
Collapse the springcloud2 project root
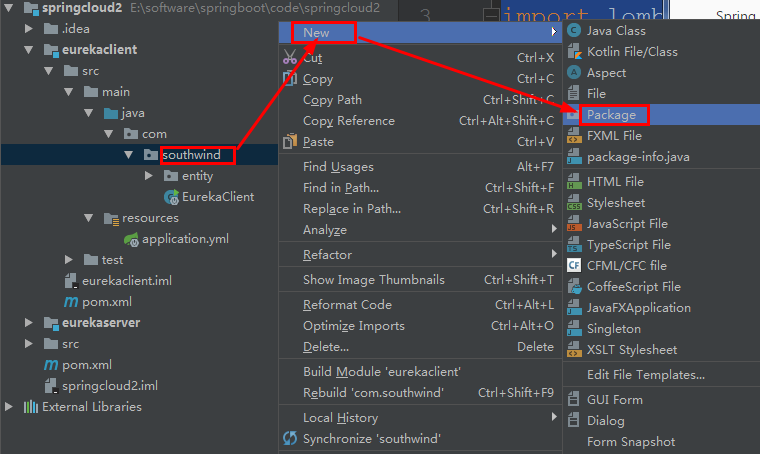(x=8, y=7)
